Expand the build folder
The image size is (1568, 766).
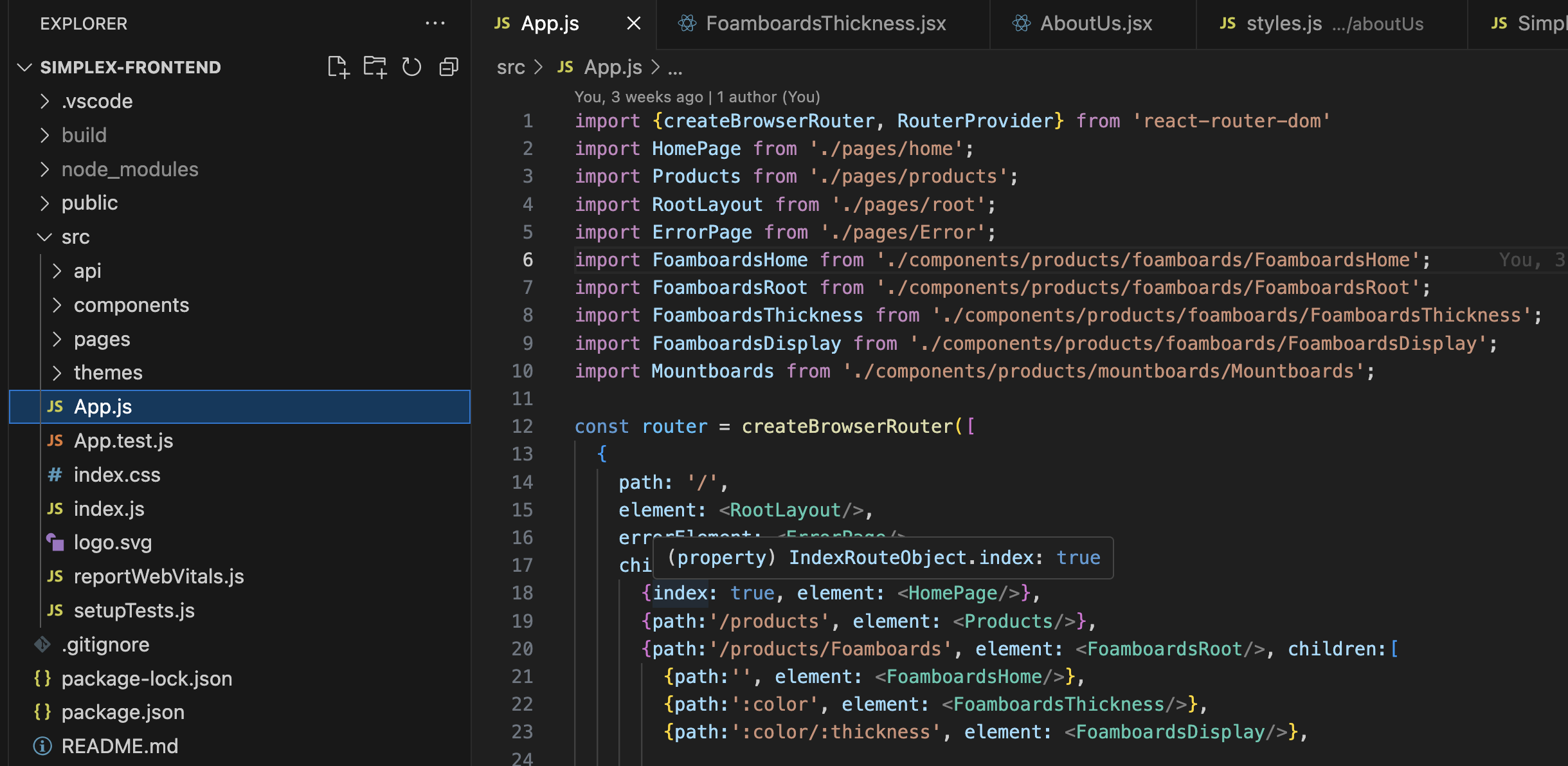click(44, 135)
